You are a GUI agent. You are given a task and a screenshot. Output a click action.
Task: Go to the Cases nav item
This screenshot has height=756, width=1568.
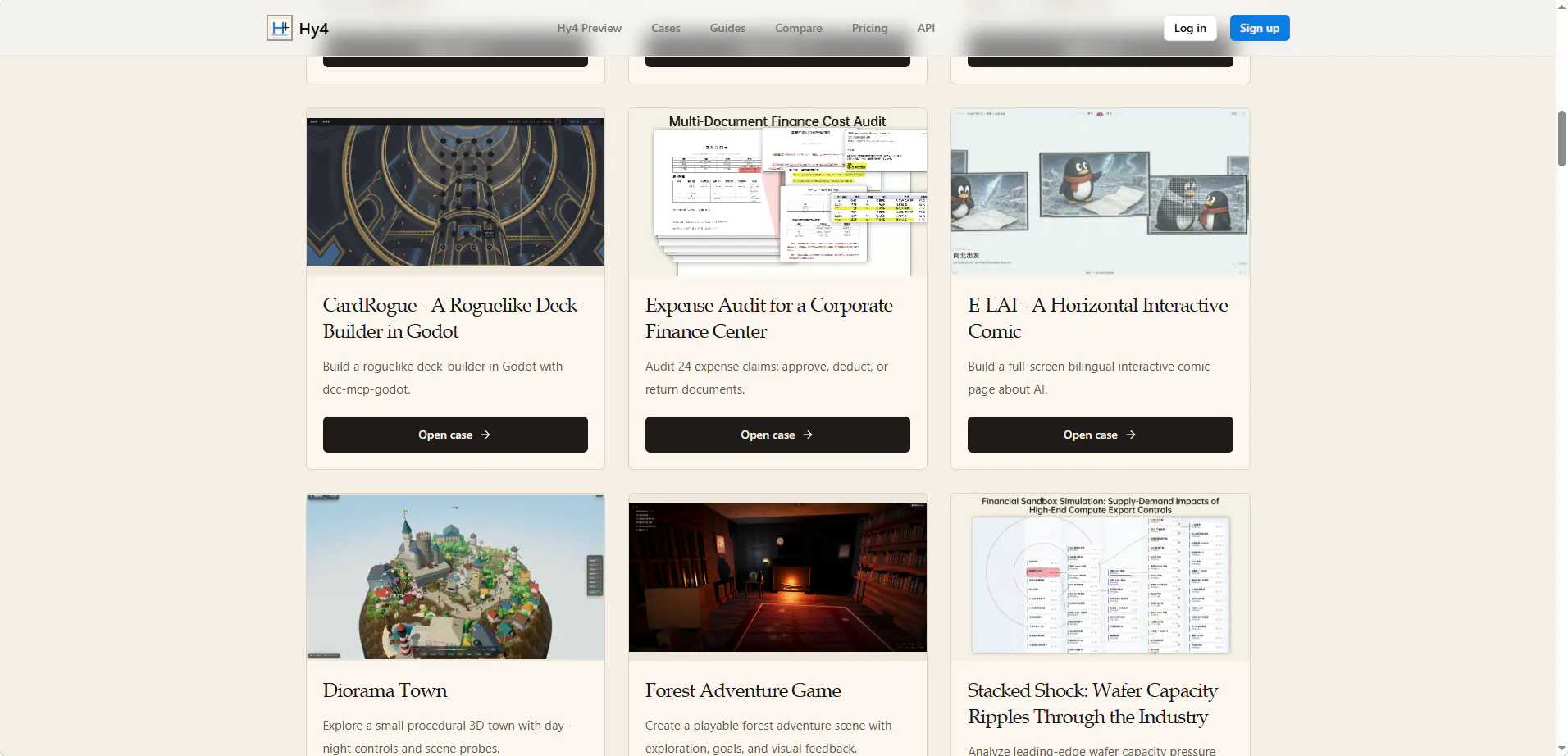point(666,28)
